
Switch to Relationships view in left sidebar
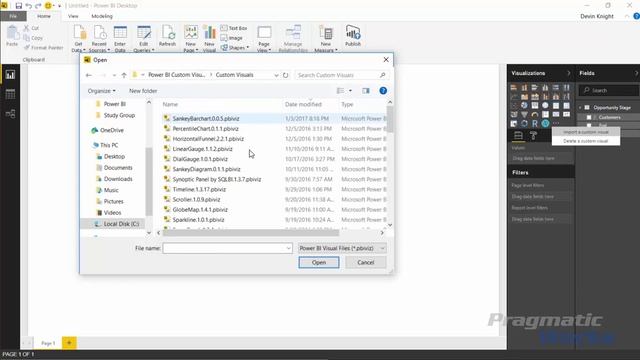coord(10,114)
